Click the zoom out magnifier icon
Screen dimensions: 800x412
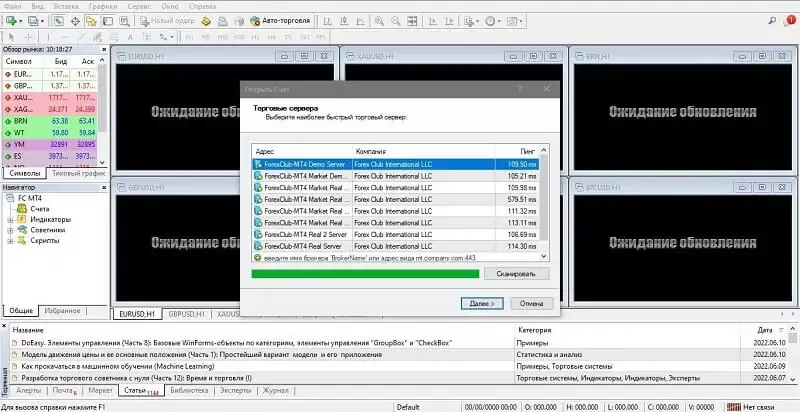tap(395, 21)
